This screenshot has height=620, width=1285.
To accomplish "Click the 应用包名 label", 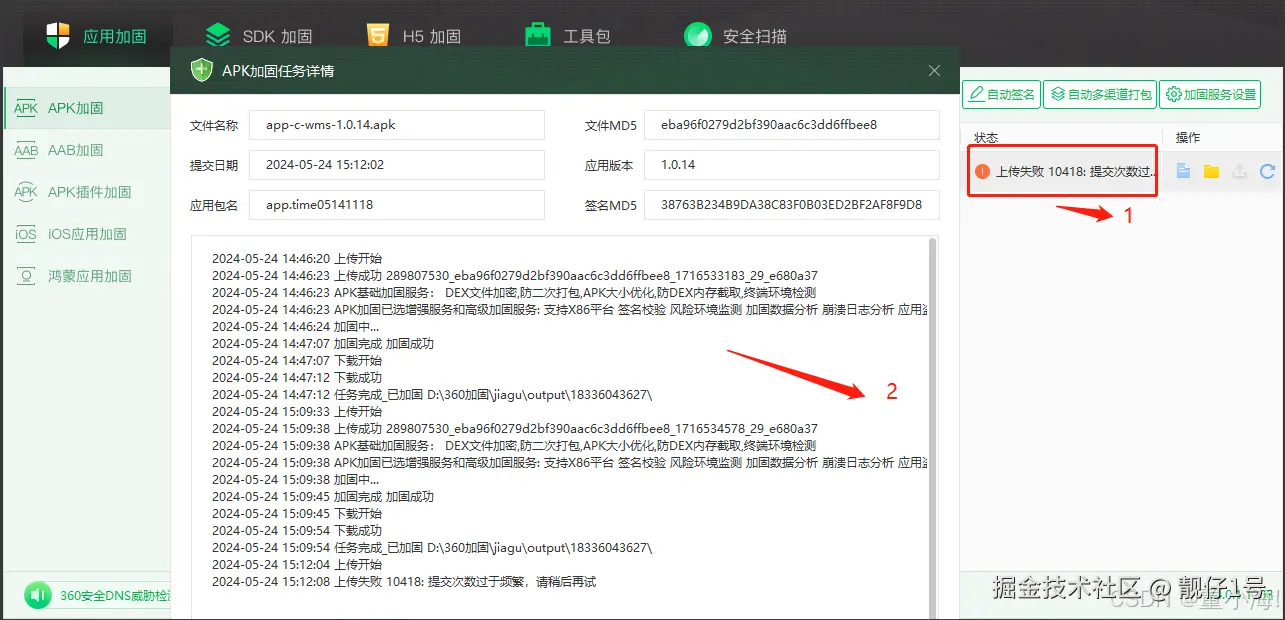I will tap(214, 205).
